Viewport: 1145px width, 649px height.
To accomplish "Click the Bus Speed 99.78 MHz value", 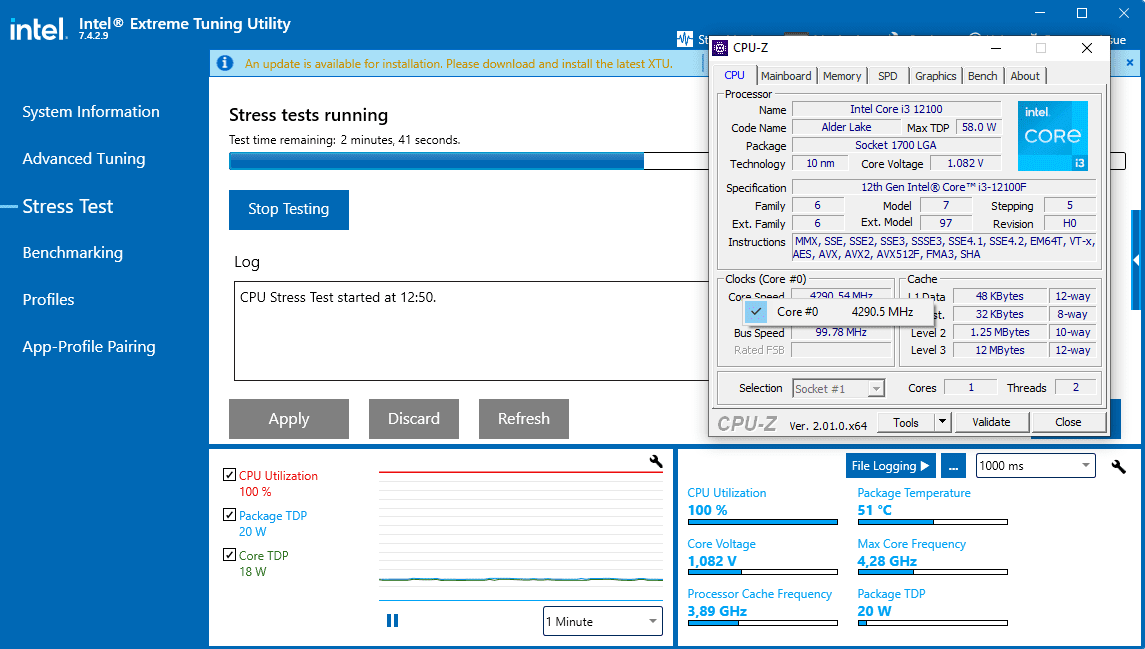I will tap(841, 332).
